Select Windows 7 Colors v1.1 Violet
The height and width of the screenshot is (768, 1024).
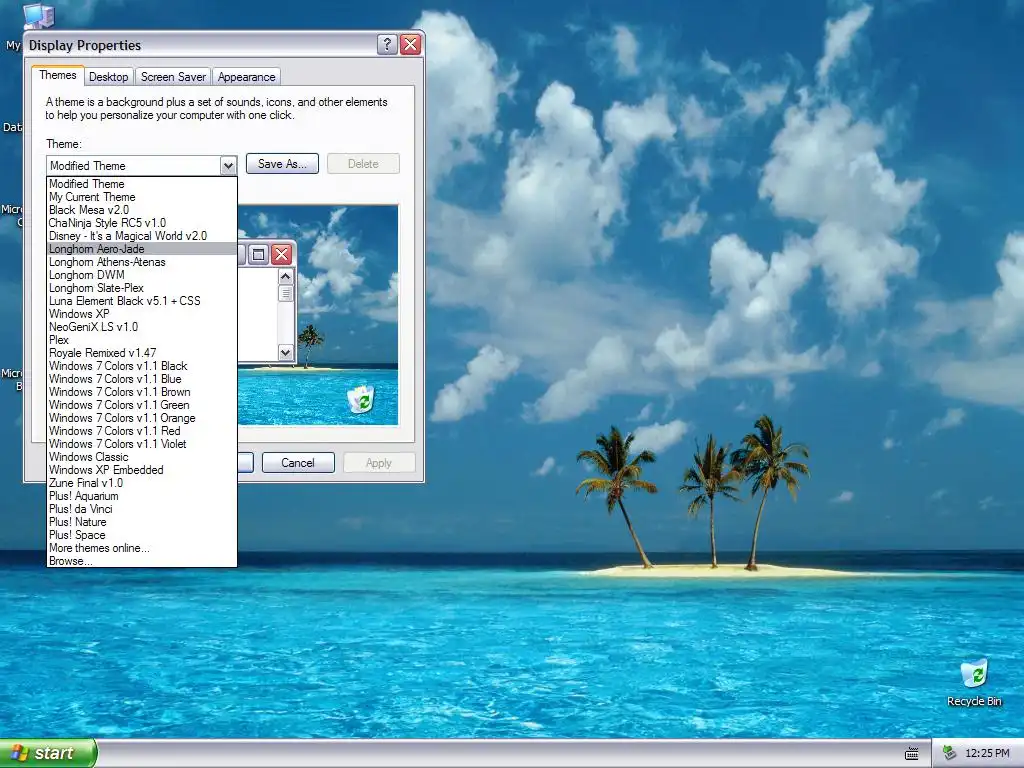point(142,444)
